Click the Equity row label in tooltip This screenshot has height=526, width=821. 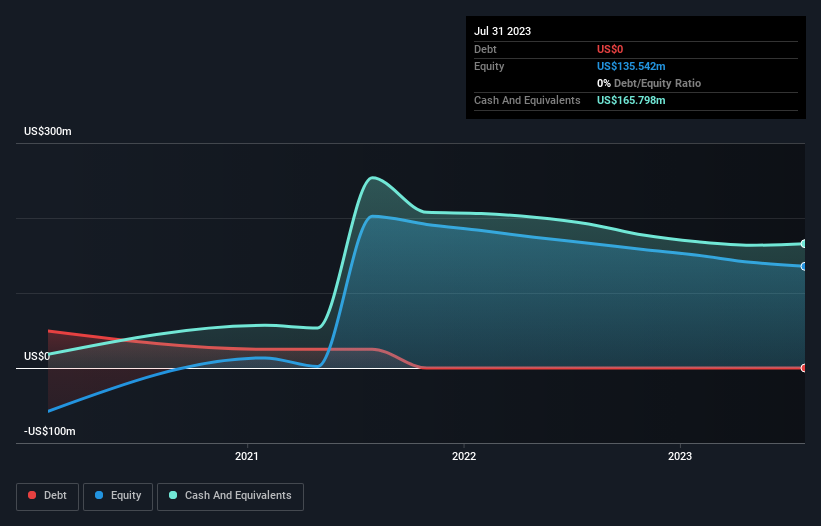coord(489,66)
